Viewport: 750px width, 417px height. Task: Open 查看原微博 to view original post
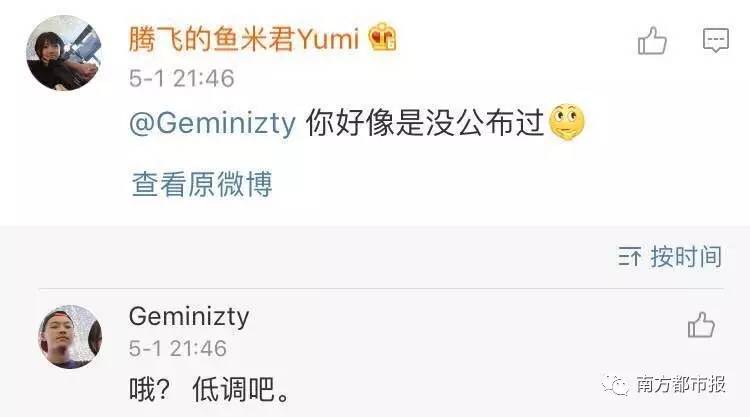(x=202, y=184)
